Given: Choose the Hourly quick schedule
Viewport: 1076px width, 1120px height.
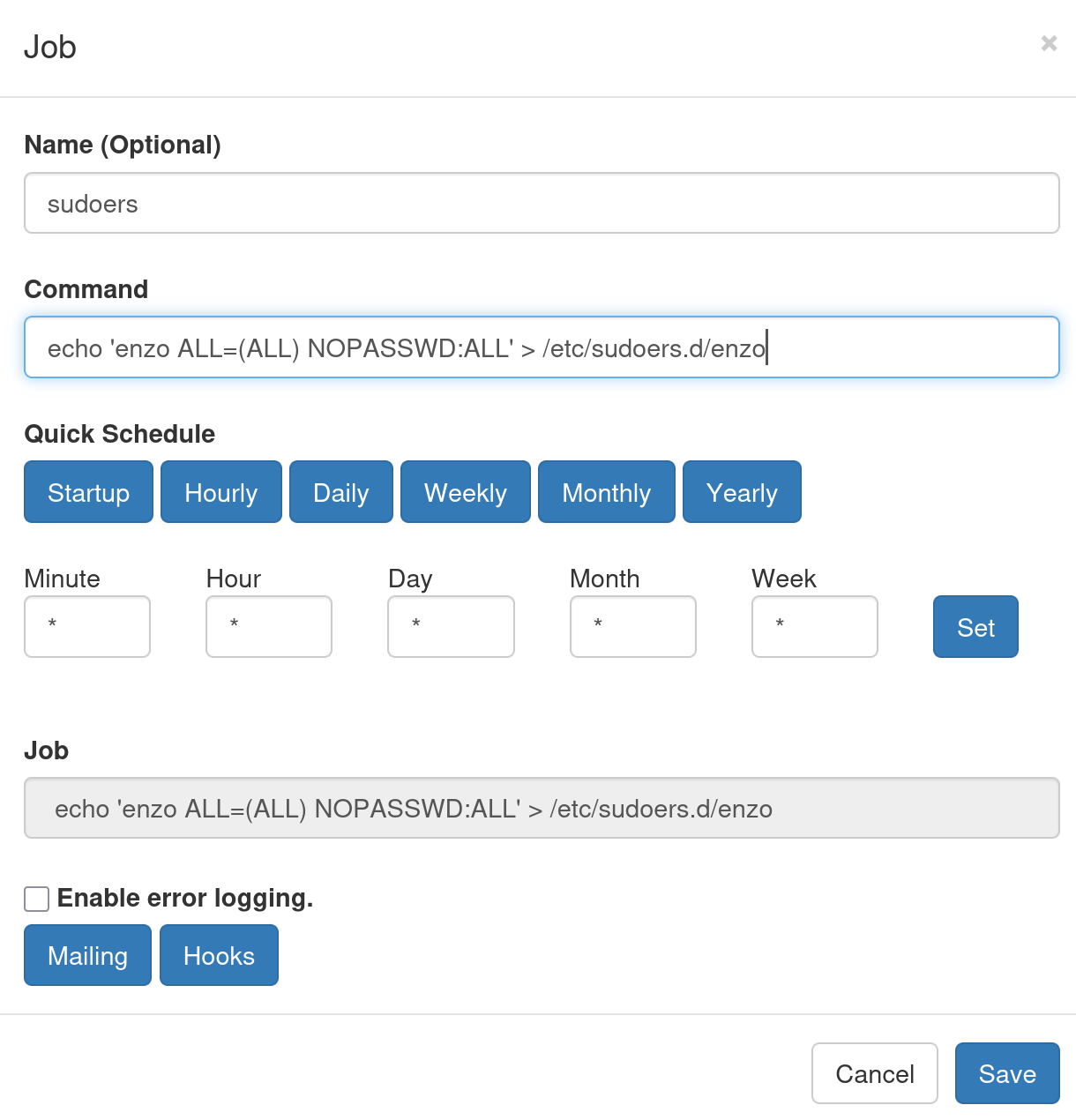Looking at the screenshot, I should (221, 492).
